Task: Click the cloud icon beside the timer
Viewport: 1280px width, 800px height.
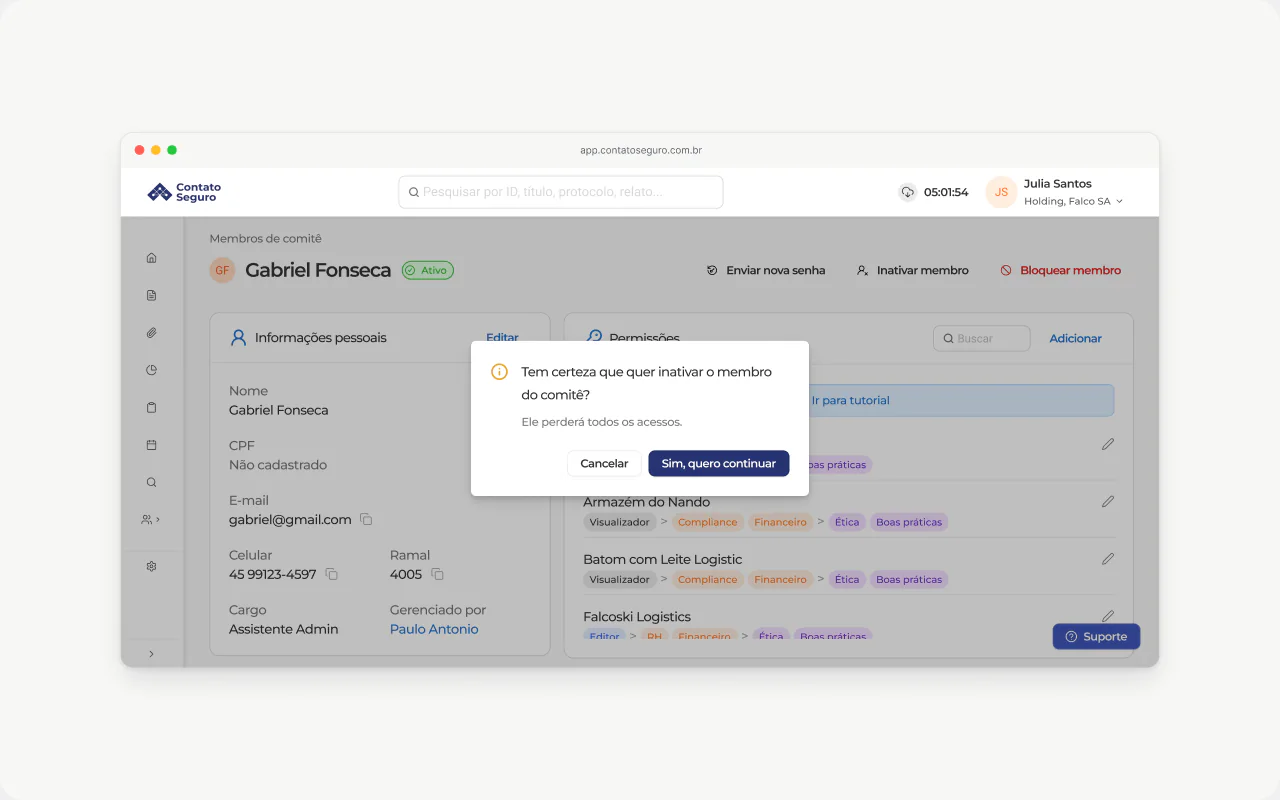Action: tap(908, 192)
